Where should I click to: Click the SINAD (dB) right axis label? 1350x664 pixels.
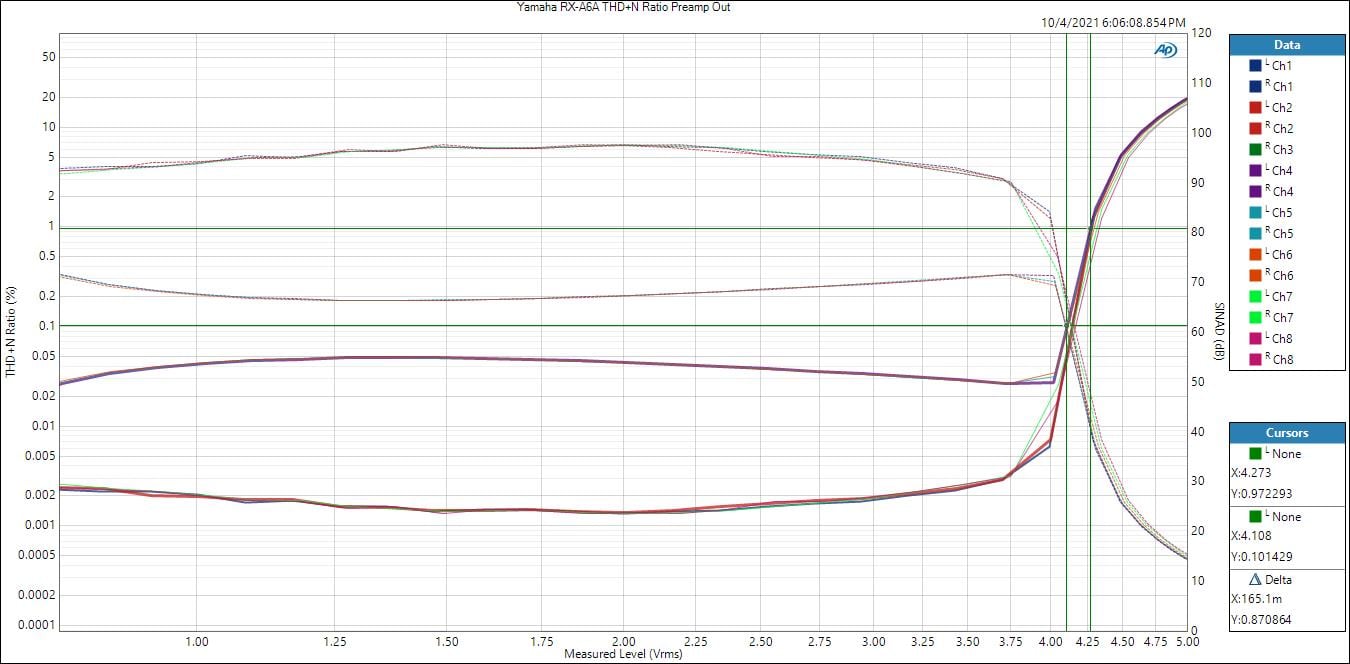pos(1220,331)
